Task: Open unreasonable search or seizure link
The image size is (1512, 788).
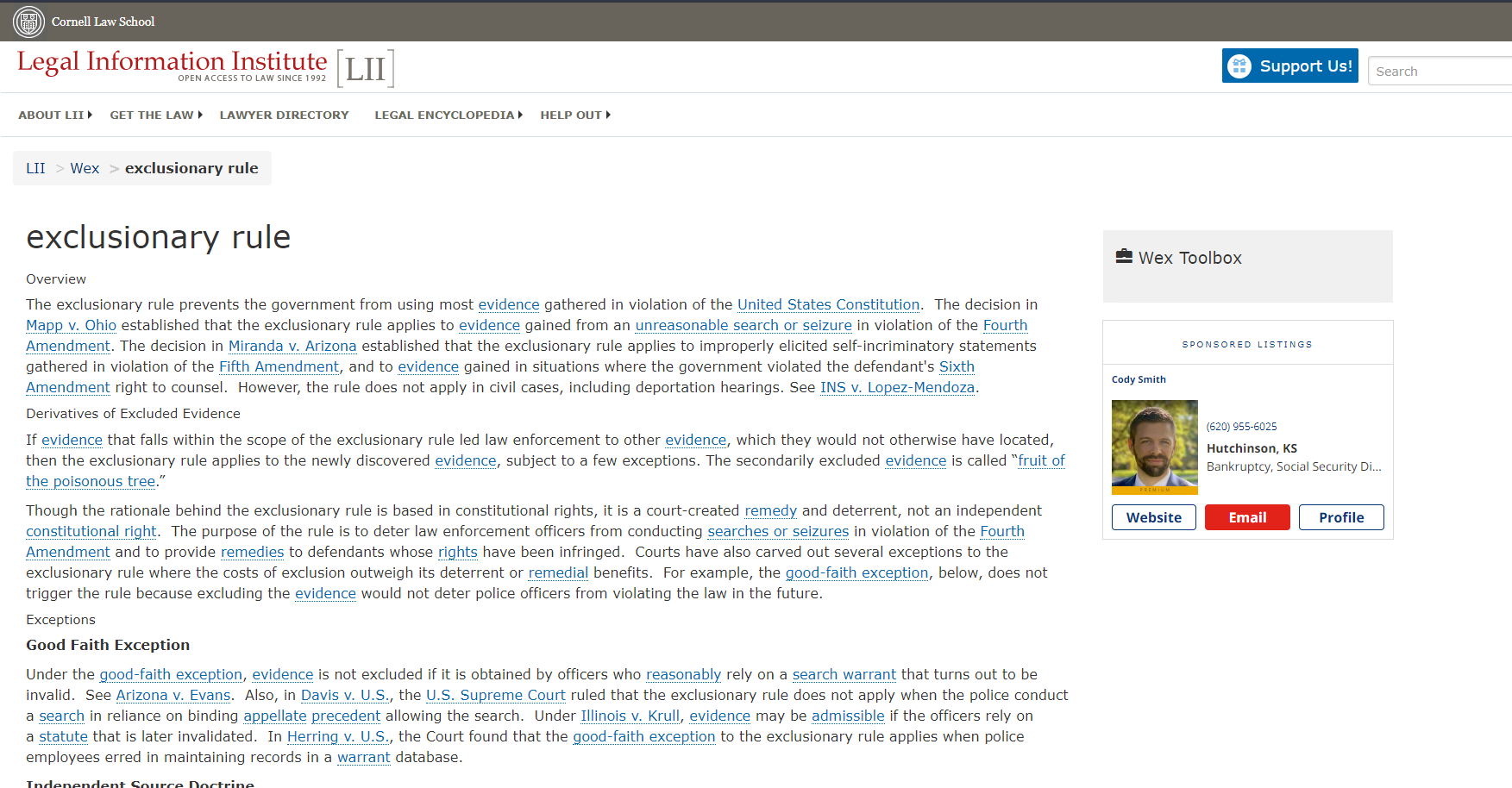Action: (743, 325)
